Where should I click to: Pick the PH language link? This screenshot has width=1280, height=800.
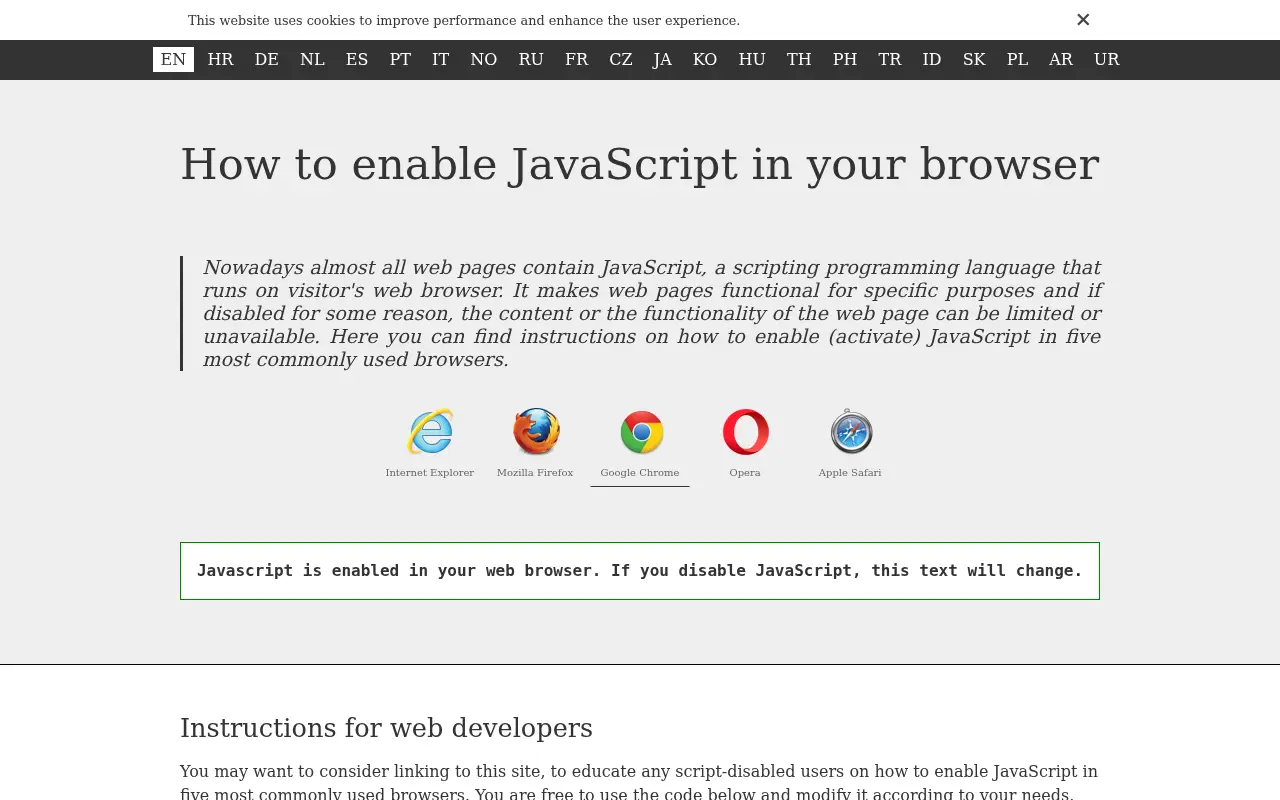(845, 59)
